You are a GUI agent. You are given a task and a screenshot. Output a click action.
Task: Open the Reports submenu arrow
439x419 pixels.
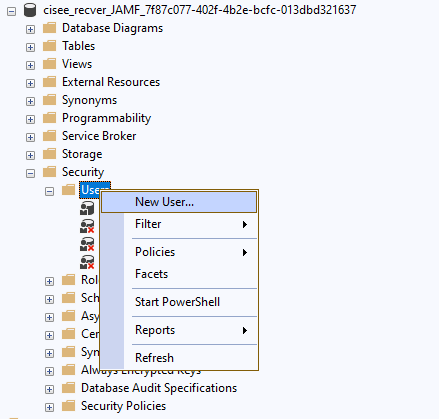(245, 330)
